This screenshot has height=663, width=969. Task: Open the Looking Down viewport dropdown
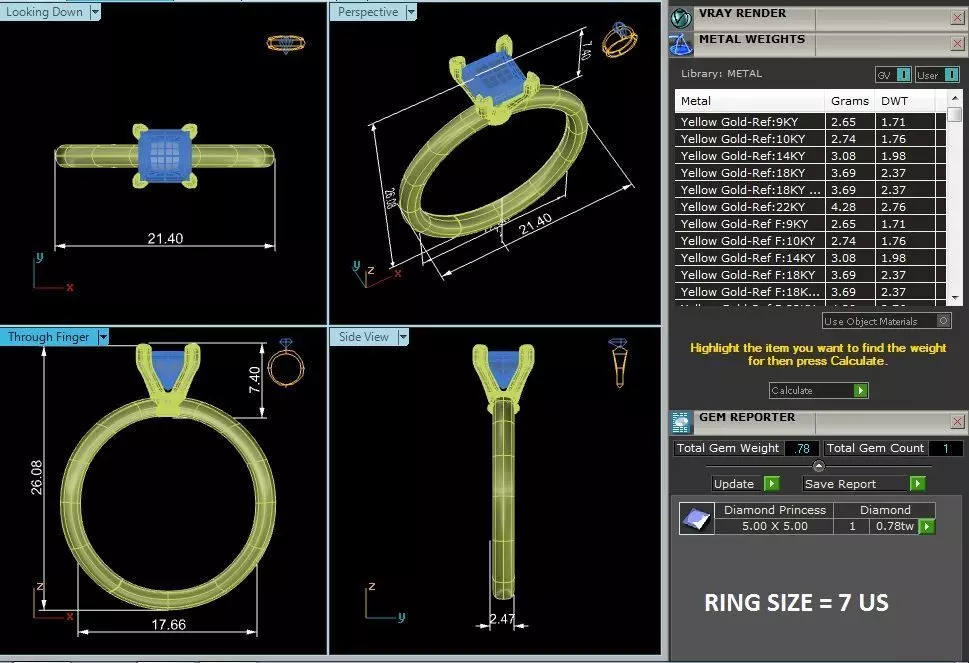(95, 12)
